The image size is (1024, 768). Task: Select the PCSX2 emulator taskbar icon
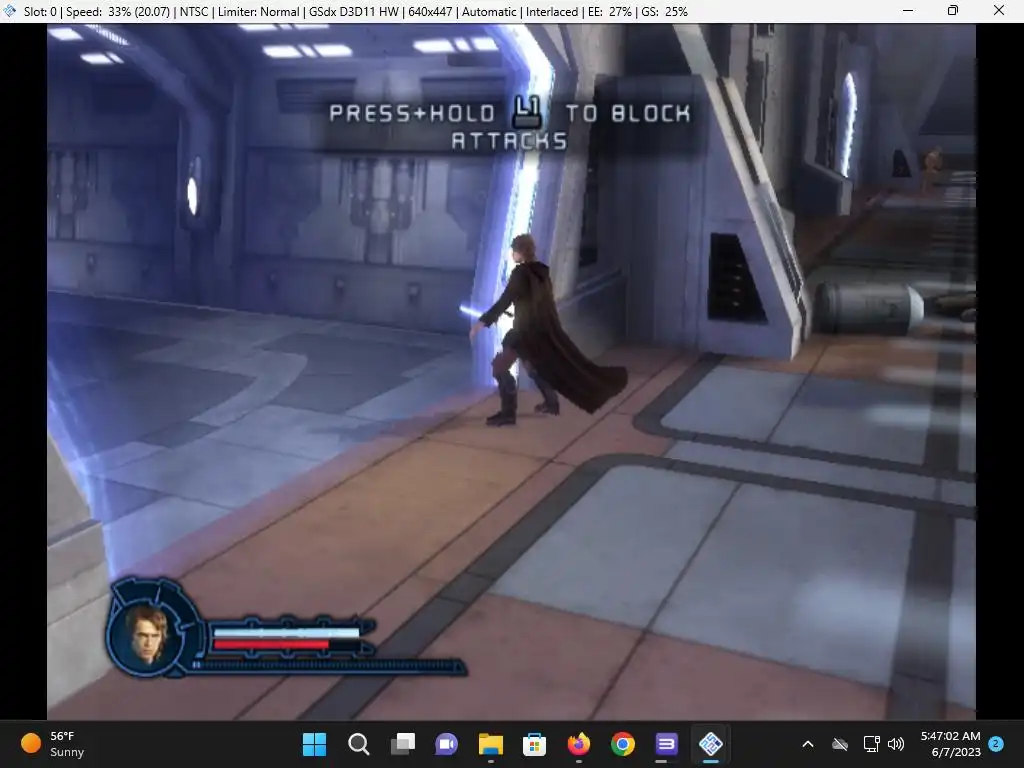(711, 744)
